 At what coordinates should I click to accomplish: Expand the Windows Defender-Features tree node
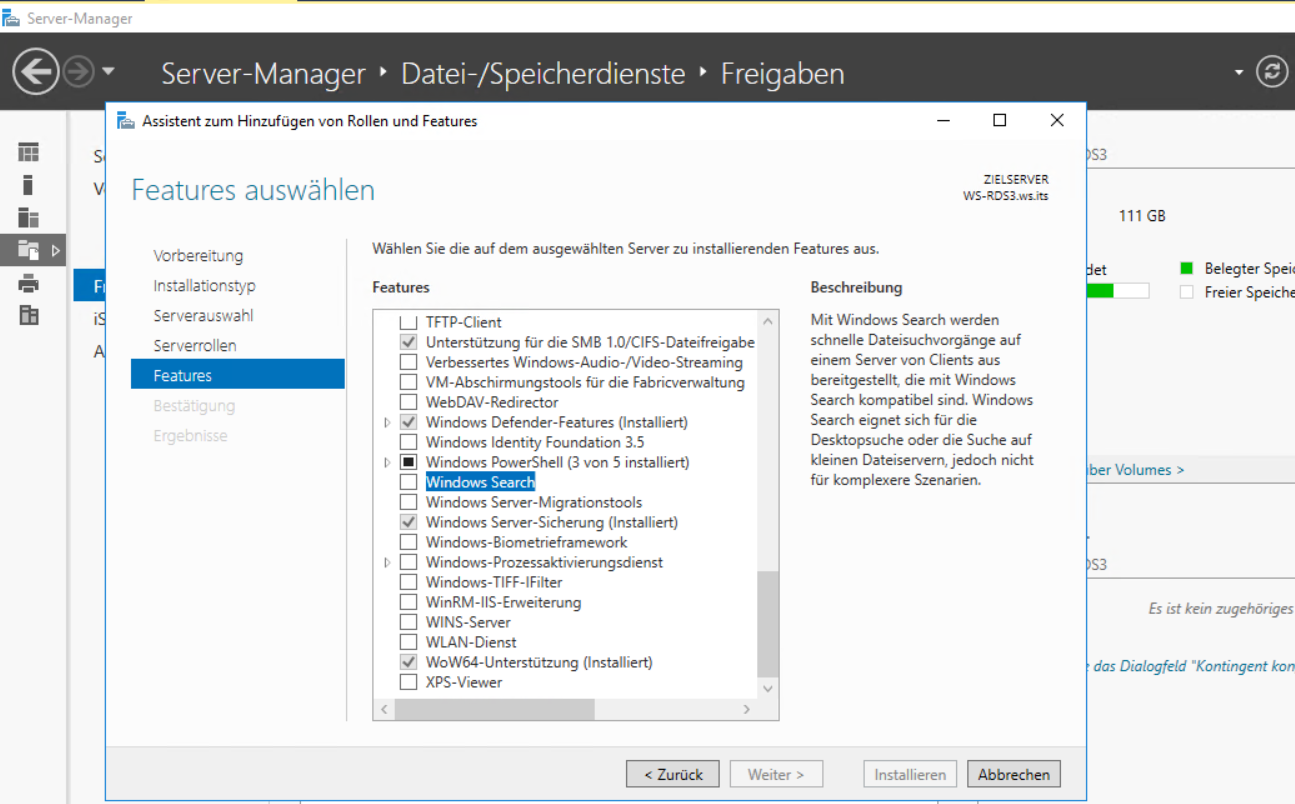pyautogui.click(x=388, y=422)
